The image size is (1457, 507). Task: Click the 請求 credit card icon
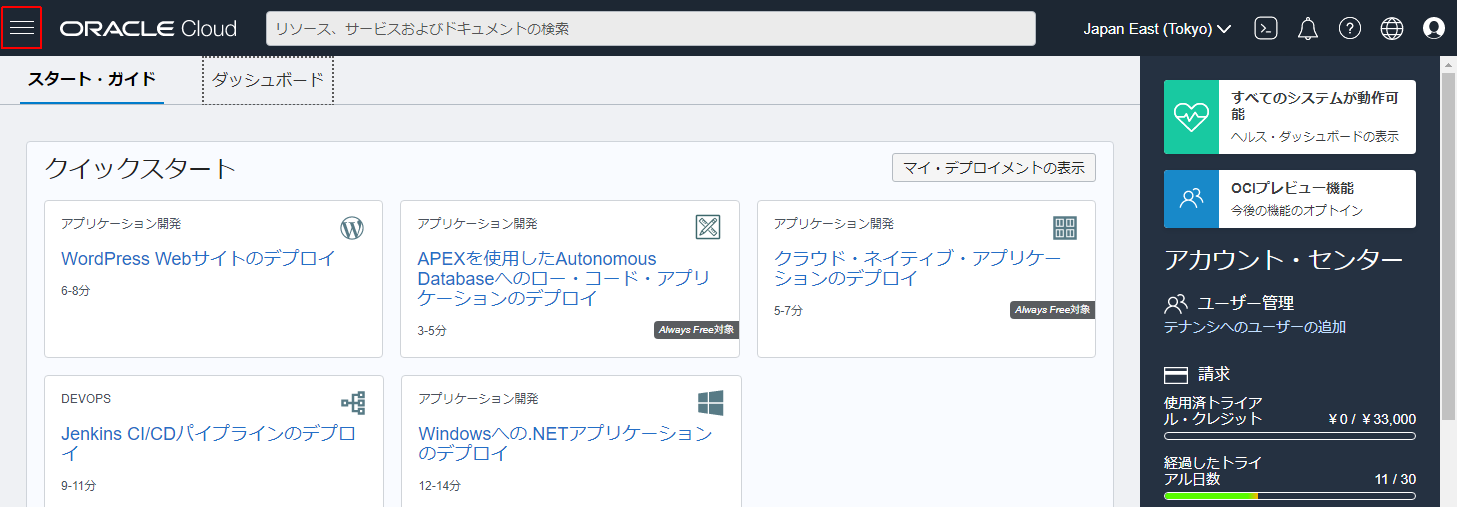[x=1176, y=375]
